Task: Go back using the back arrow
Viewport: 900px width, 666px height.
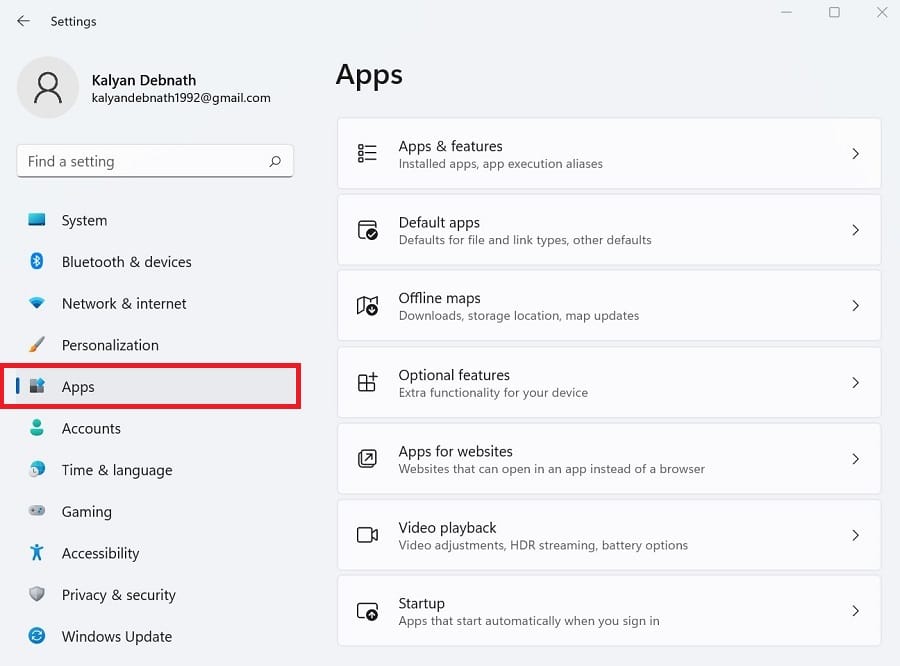Action: [23, 21]
